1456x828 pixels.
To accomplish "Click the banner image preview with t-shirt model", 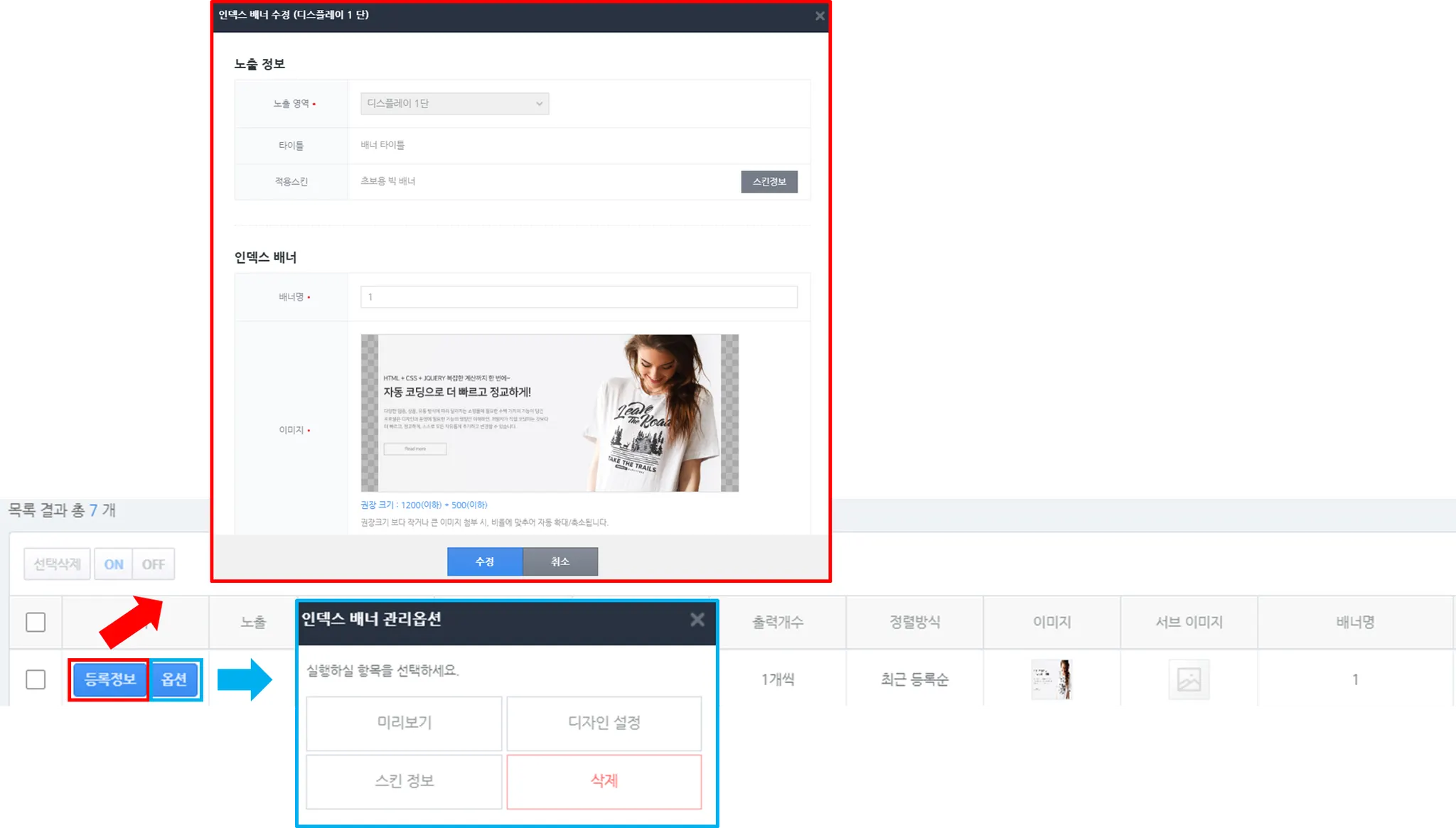I will [x=549, y=413].
